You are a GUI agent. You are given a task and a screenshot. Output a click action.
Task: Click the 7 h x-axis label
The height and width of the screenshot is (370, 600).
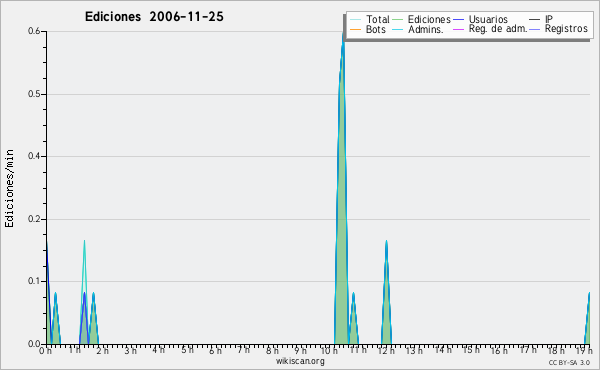click(x=243, y=350)
